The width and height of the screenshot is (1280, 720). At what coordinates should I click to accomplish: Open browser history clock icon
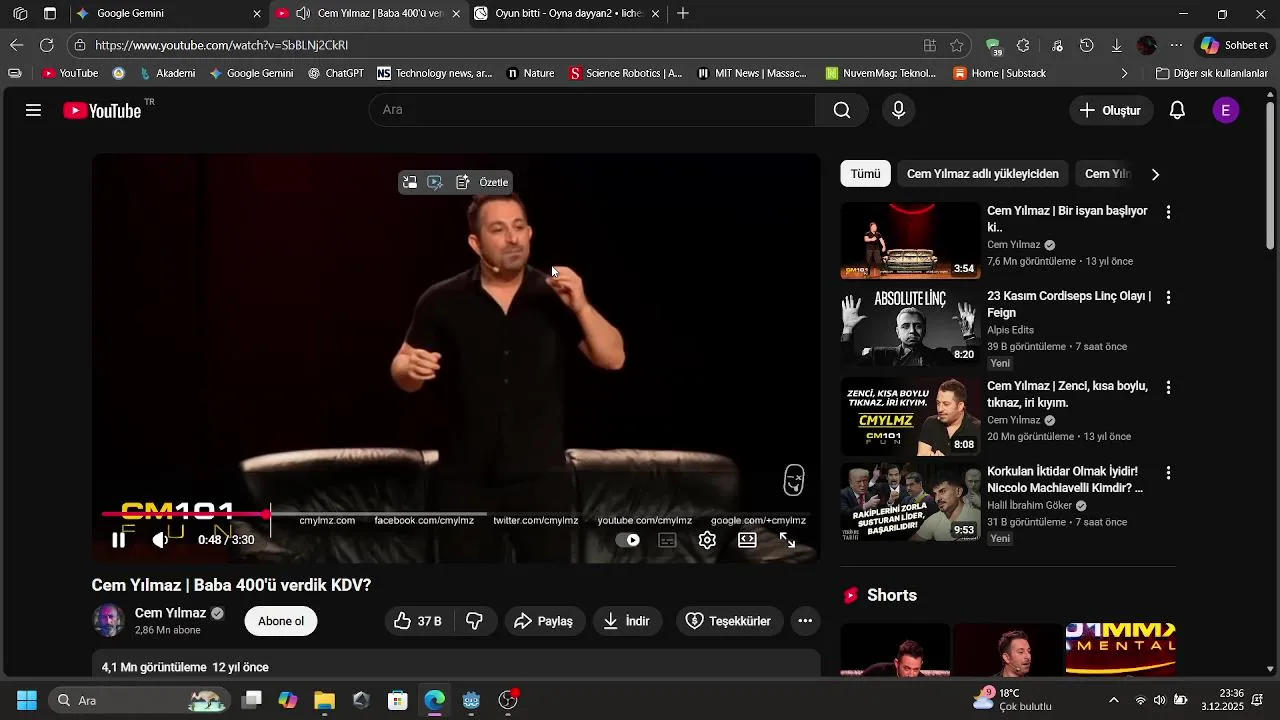click(1087, 45)
